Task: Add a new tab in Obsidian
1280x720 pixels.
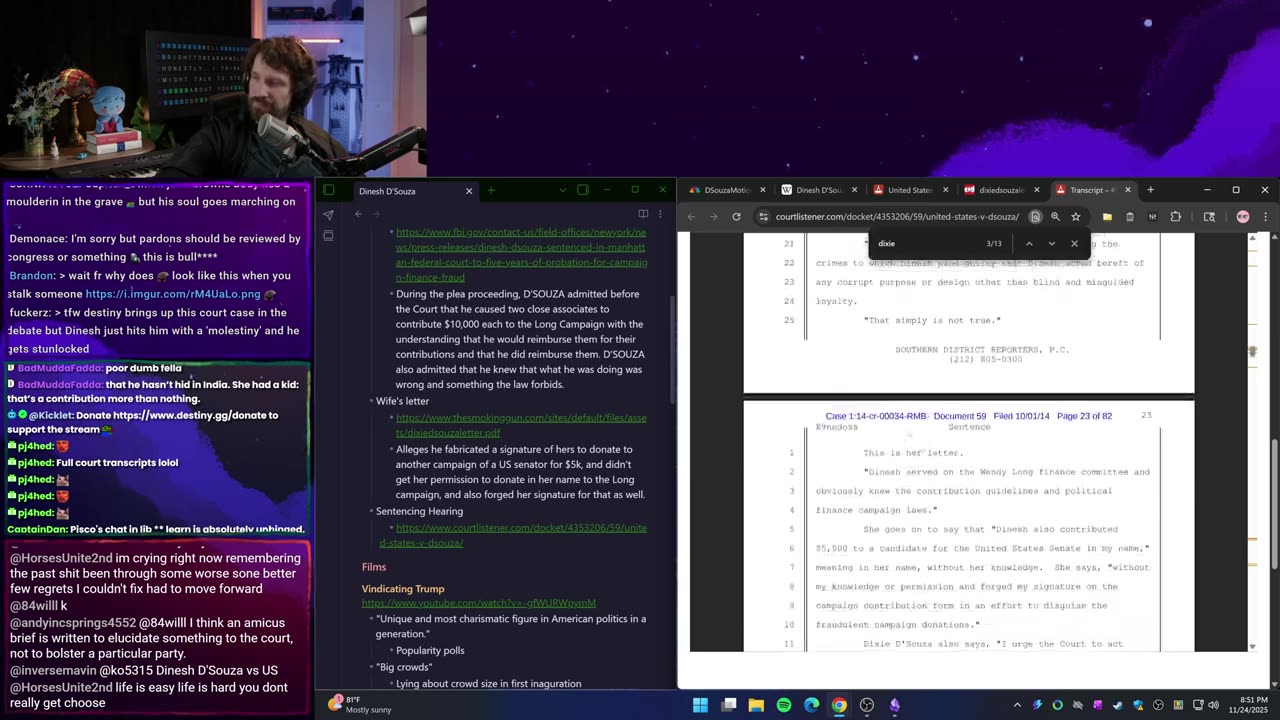Action: (491, 190)
